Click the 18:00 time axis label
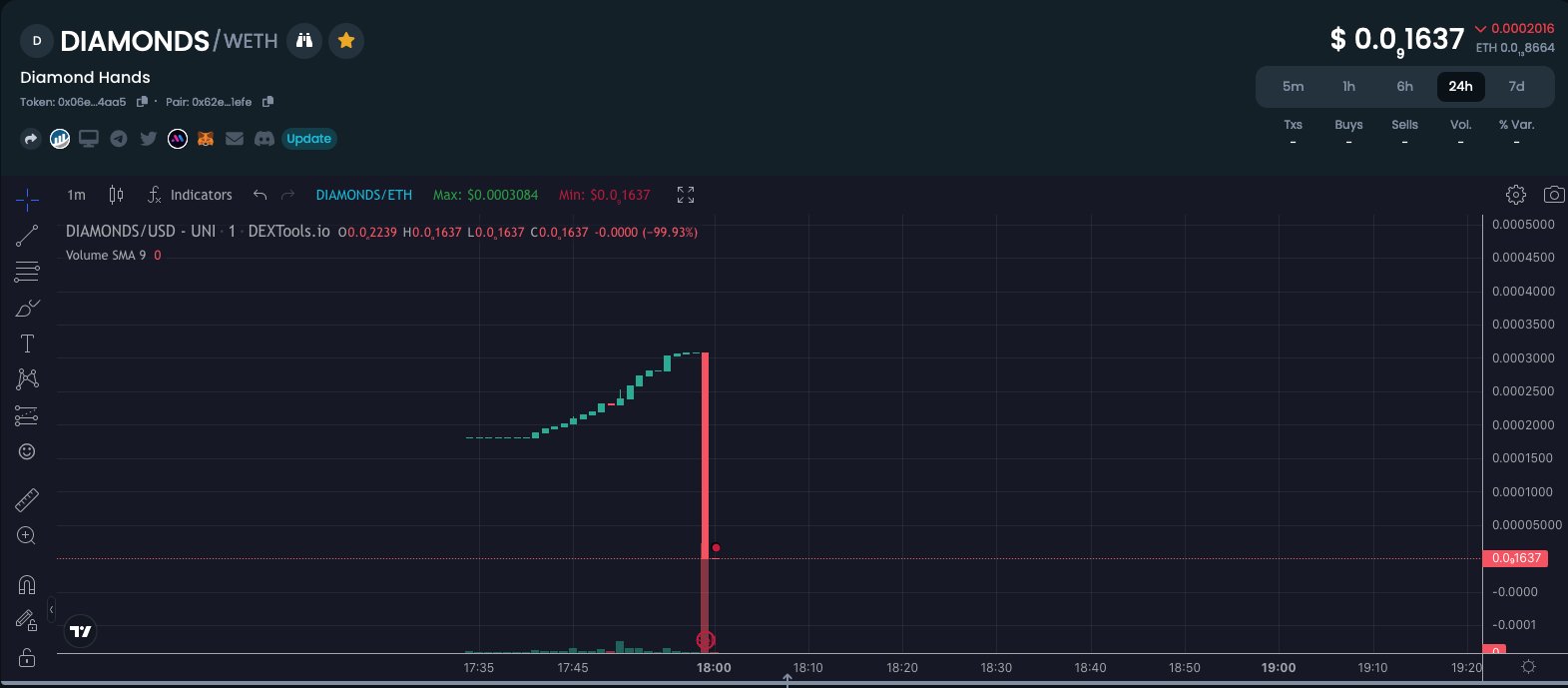The image size is (1568, 688). (x=714, y=668)
